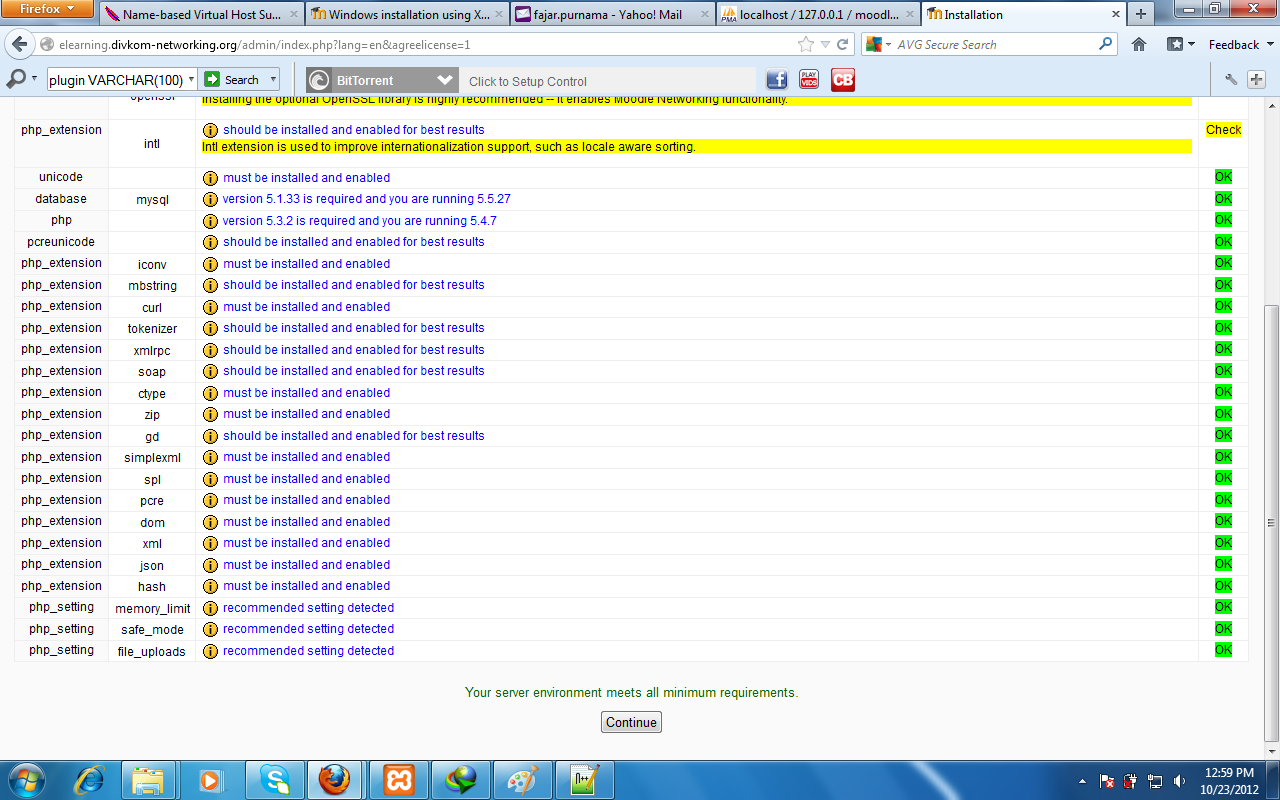This screenshot has height=800, width=1280.
Task: Click the AVG search magnifier icon
Action: [x=1105, y=44]
